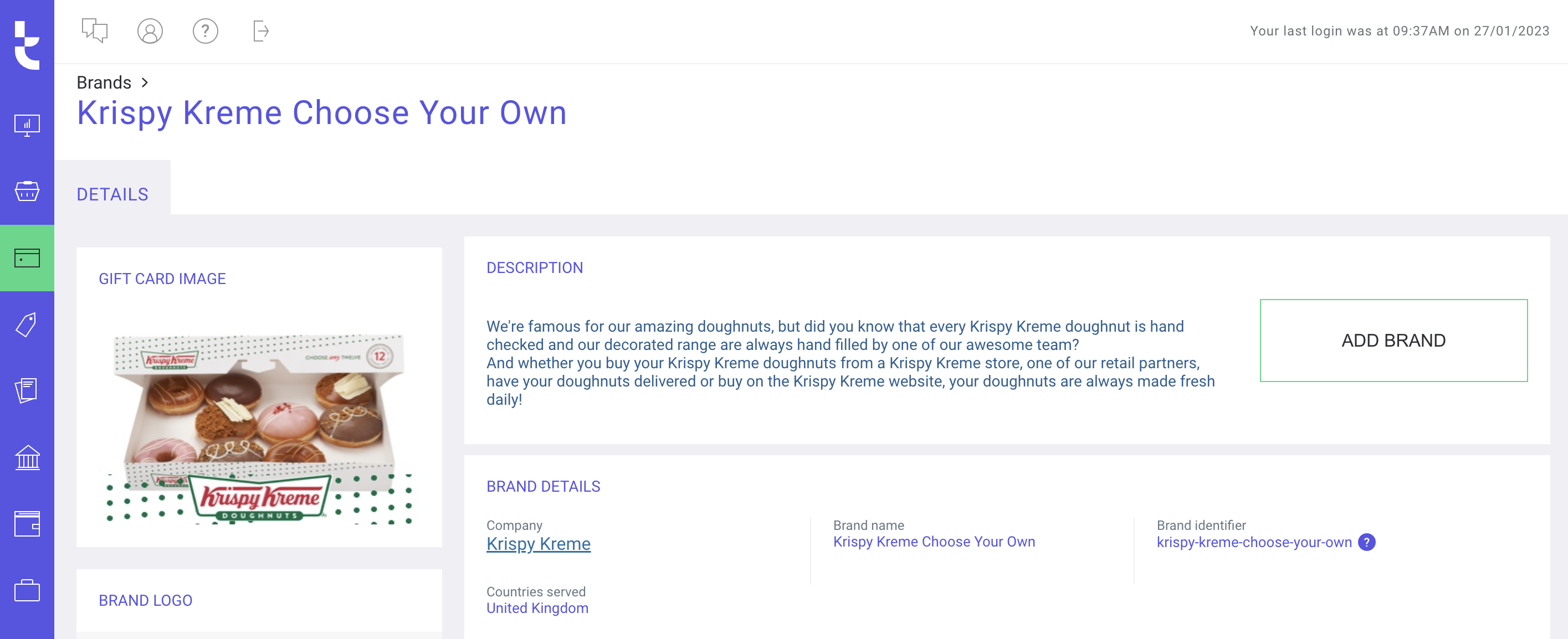Image resolution: width=1568 pixels, height=639 pixels.
Task: Click the 'Brand identifier' field label
Action: coord(1201,525)
